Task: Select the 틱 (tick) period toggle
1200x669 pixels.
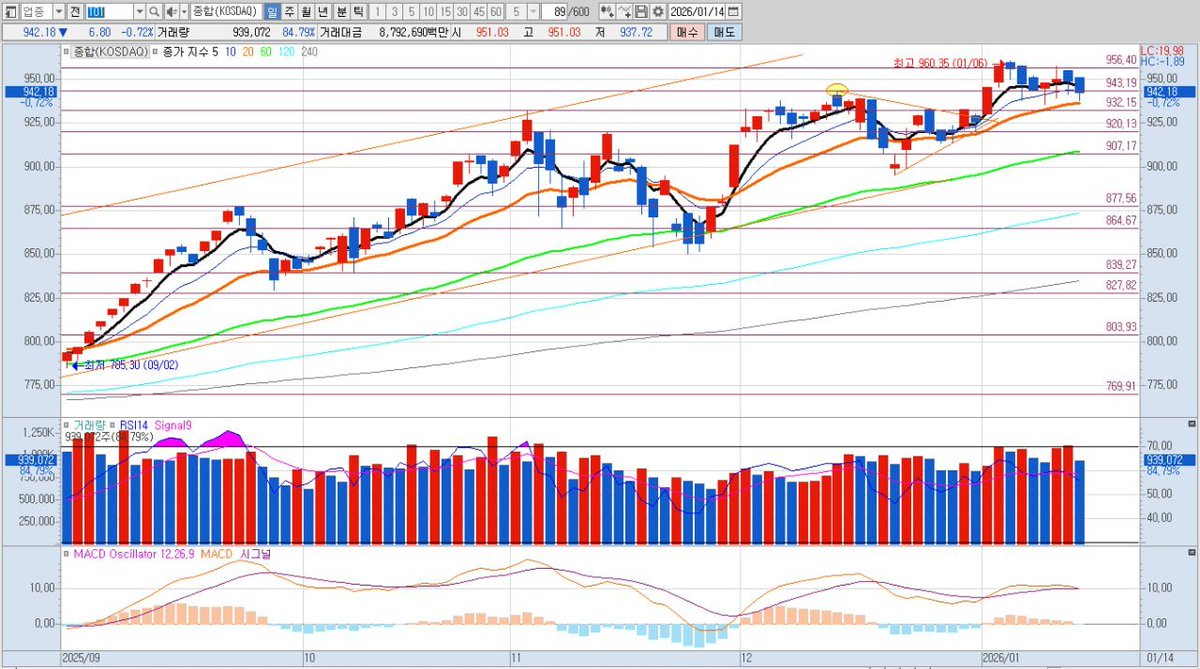Action: coord(358,12)
